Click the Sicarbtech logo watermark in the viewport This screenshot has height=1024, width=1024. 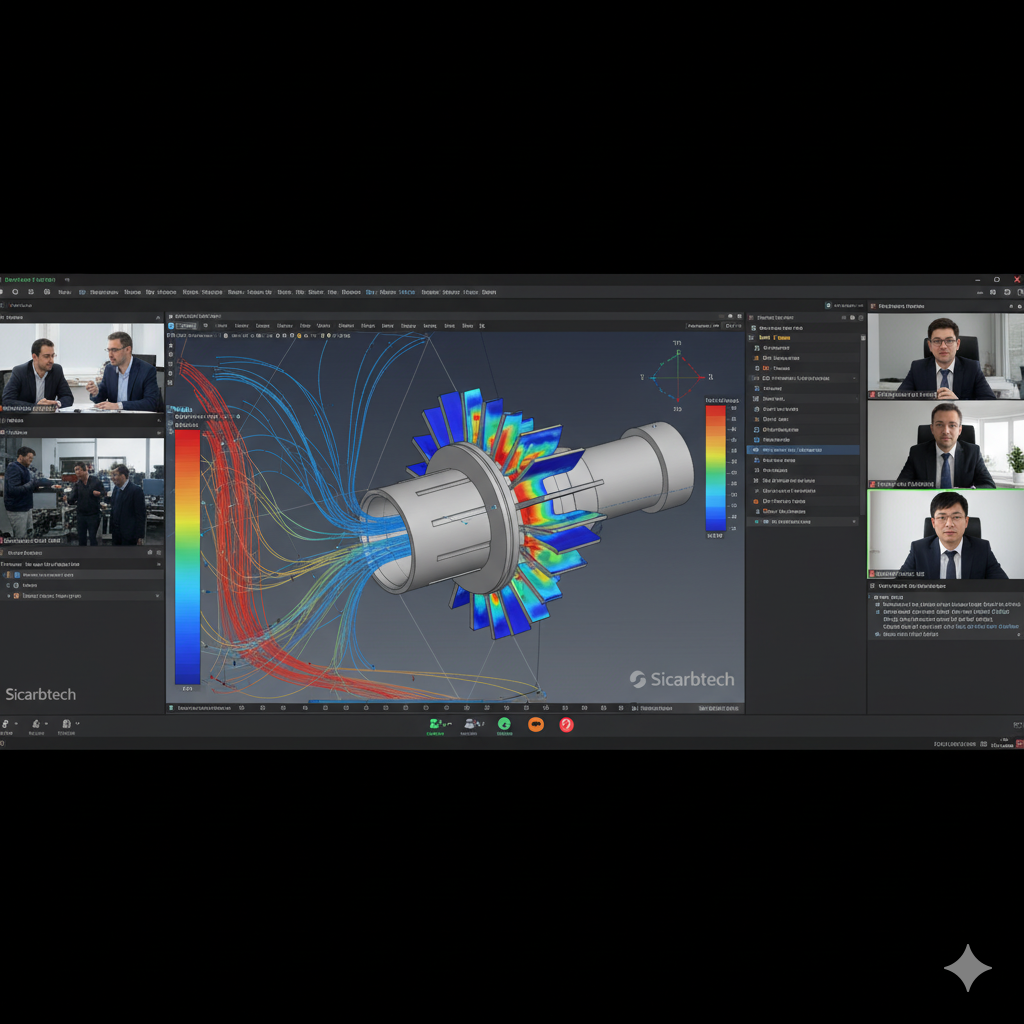tap(683, 678)
